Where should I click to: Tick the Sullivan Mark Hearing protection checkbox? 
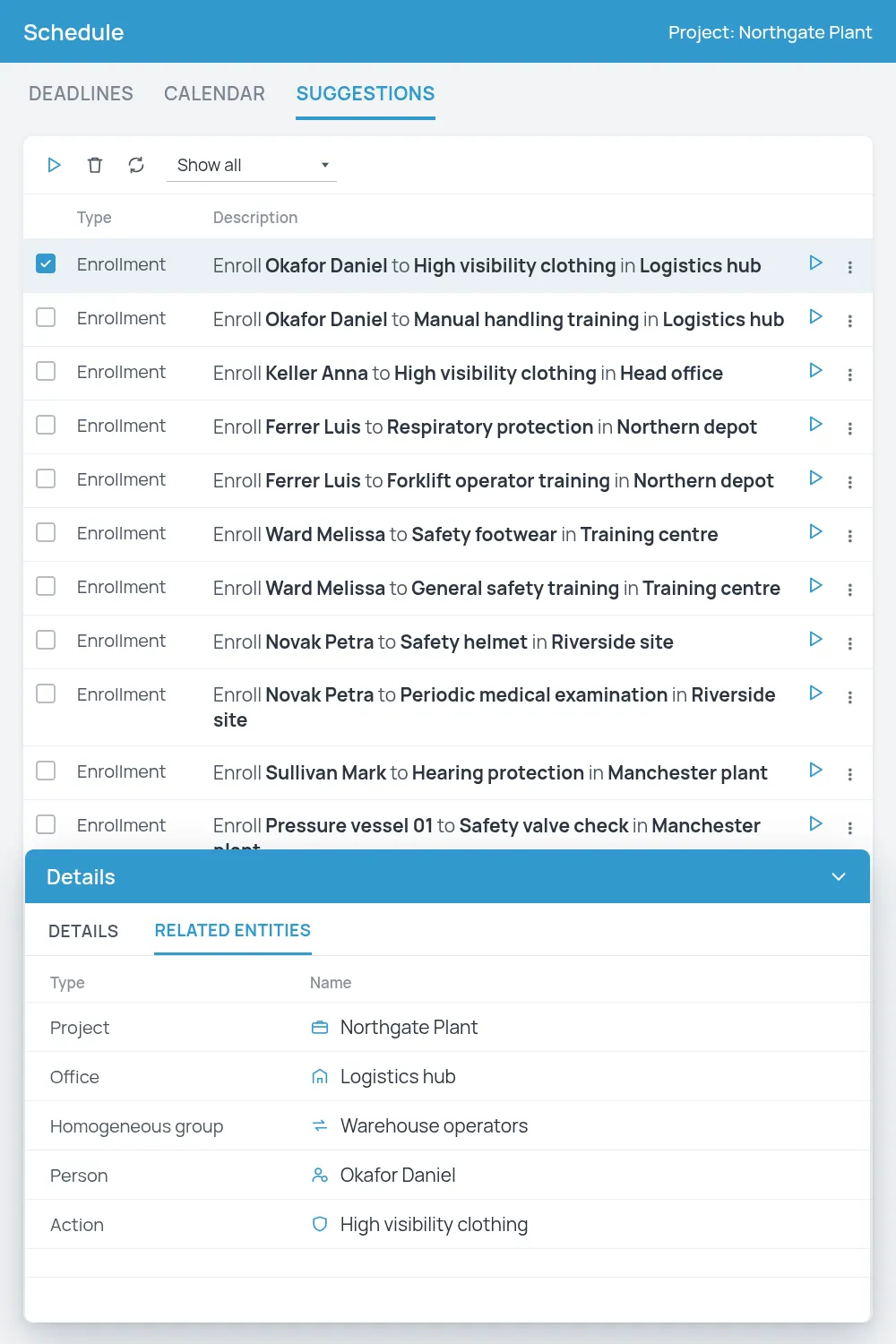(x=46, y=771)
